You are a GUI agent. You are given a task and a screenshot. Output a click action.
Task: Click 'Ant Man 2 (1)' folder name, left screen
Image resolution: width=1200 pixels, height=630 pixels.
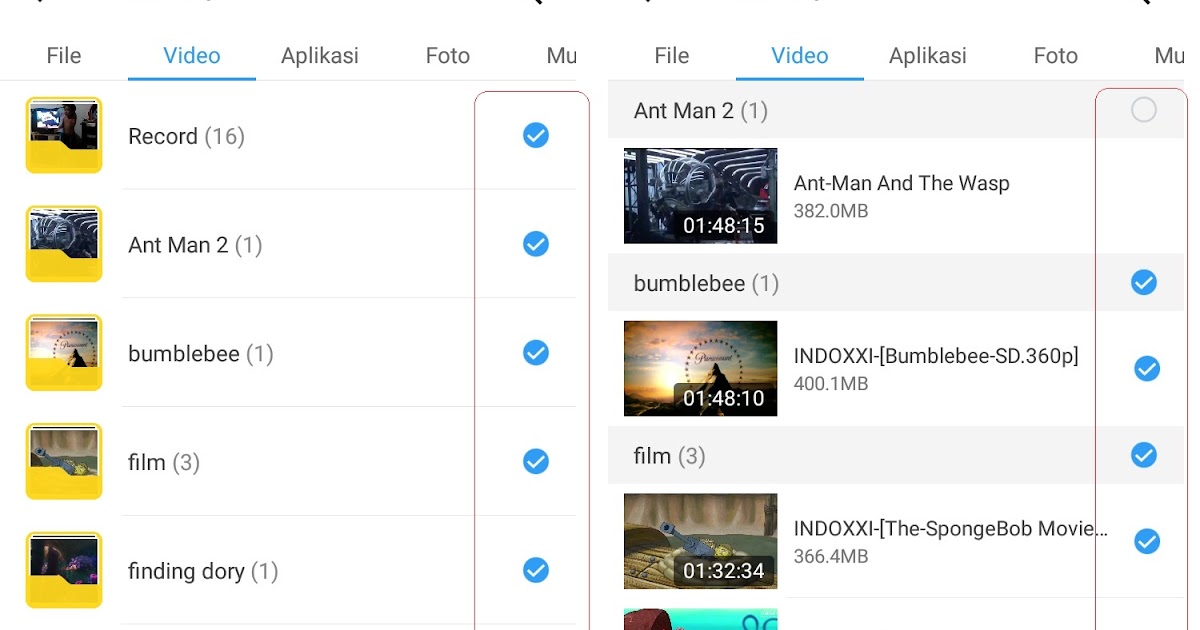195,245
